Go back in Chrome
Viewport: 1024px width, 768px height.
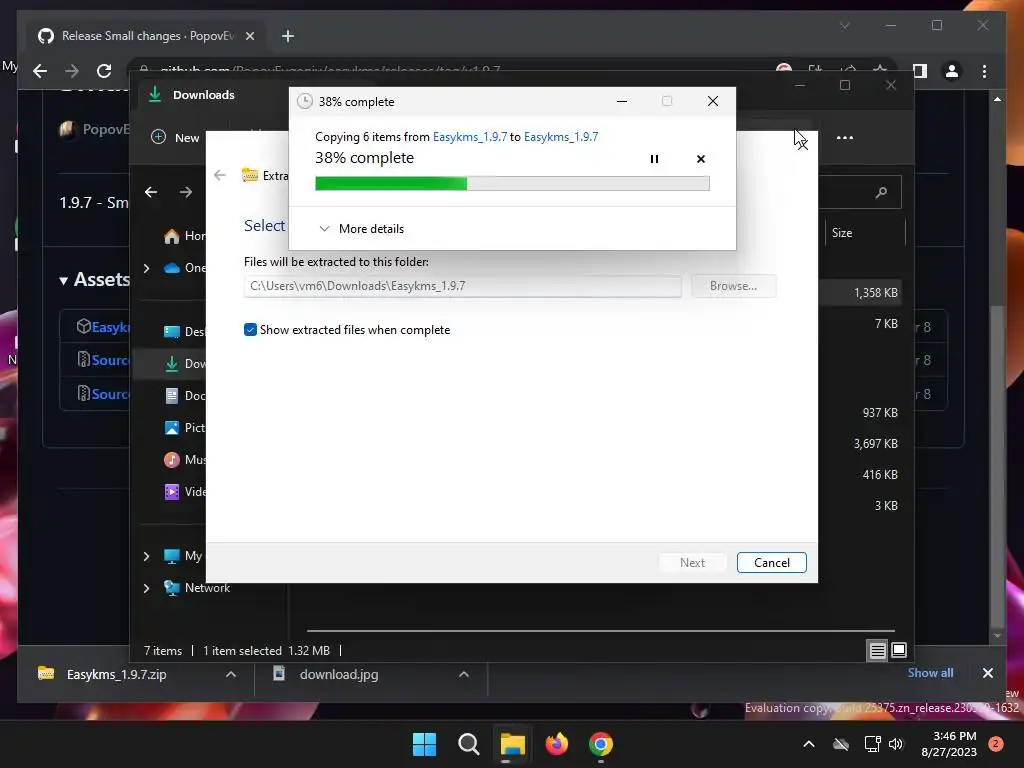(40, 71)
